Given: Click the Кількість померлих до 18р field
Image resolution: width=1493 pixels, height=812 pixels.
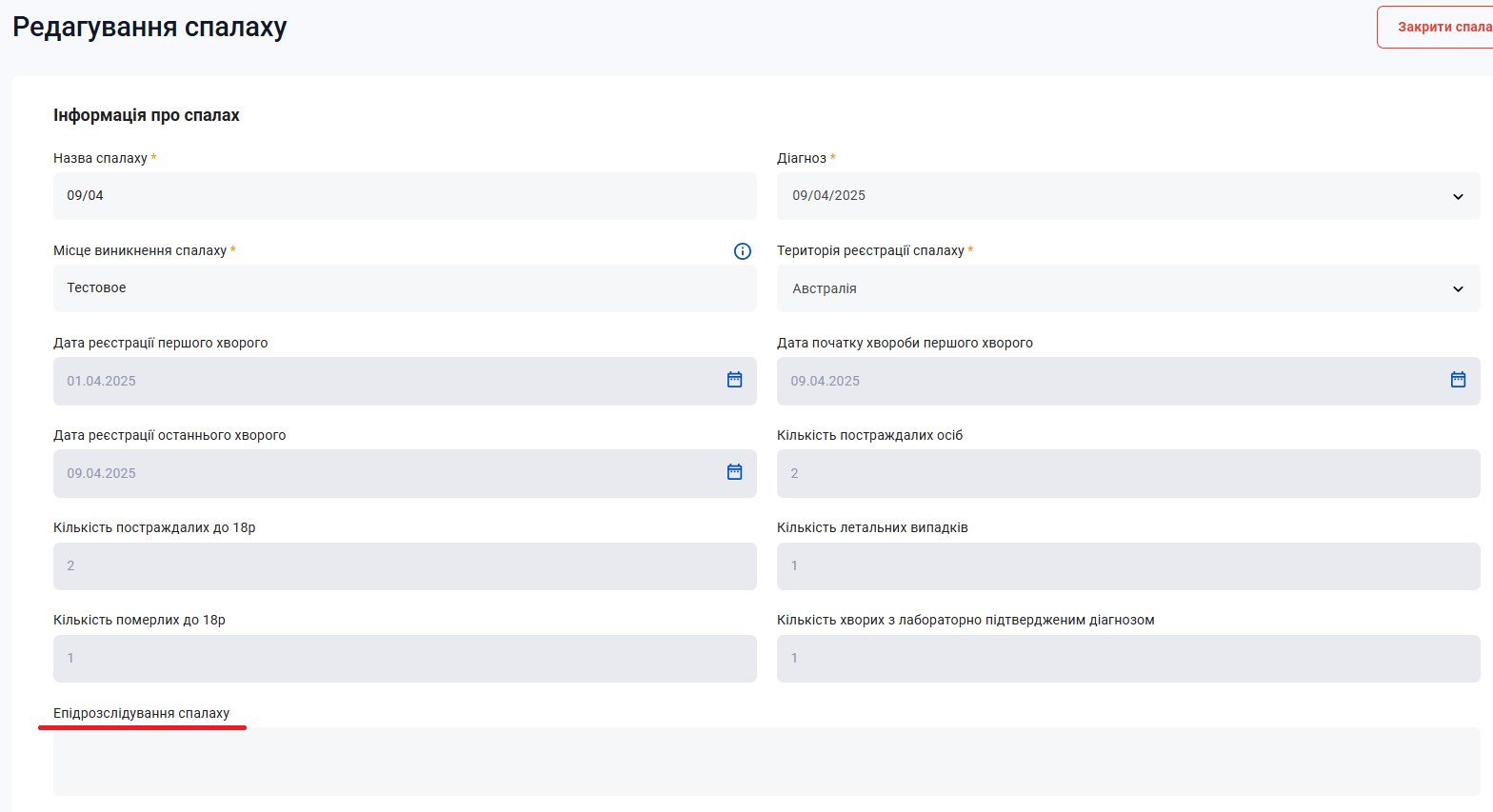Looking at the screenshot, I should click(x=405, y=659).
